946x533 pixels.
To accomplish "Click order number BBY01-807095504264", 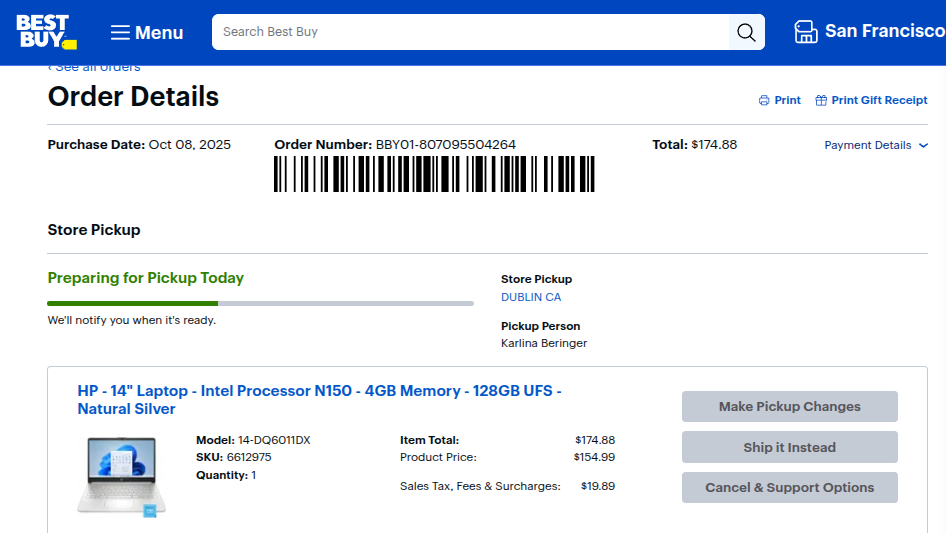I will (x=446, y=145).
